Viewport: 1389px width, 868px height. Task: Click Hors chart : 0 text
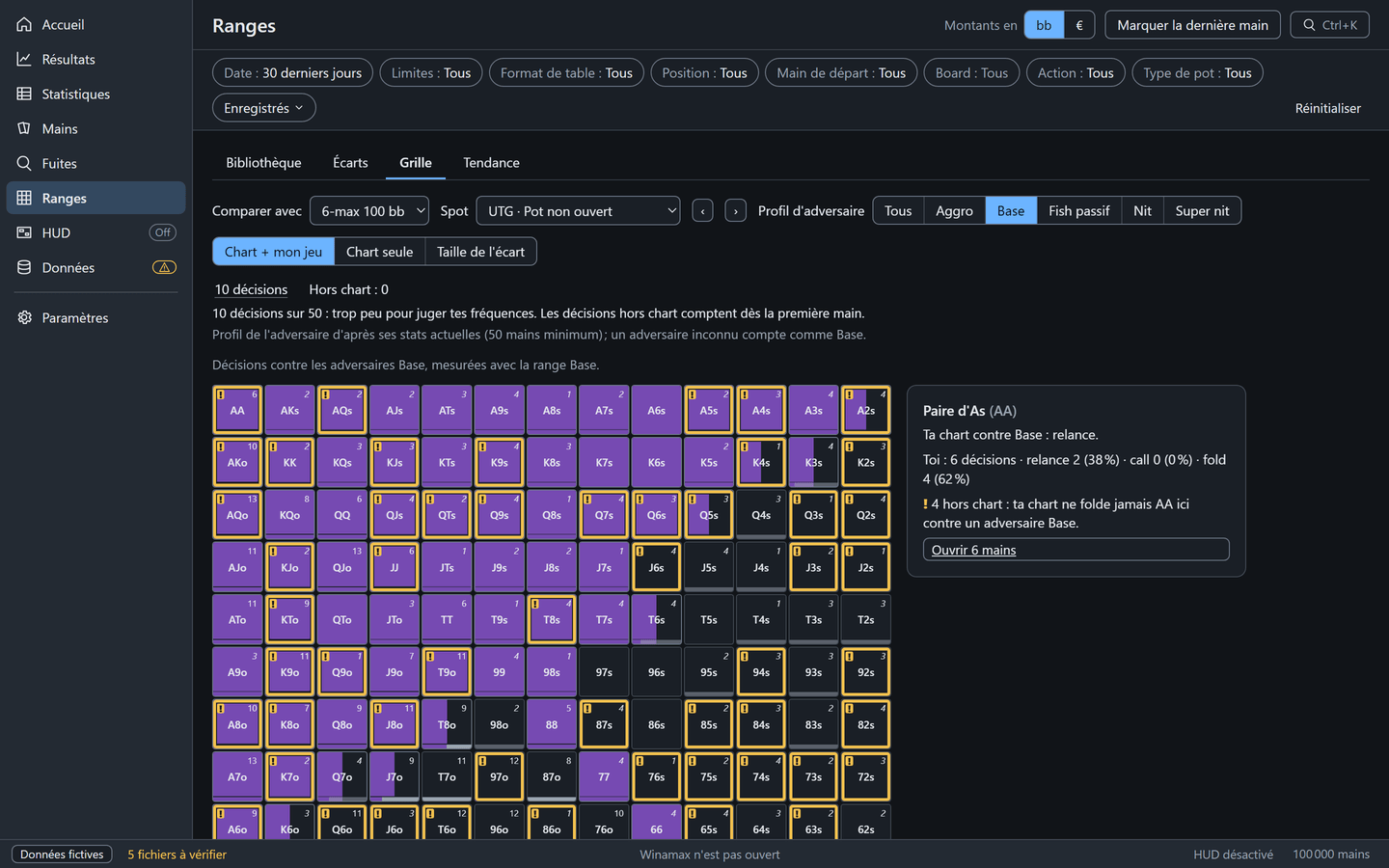(348, 289)
